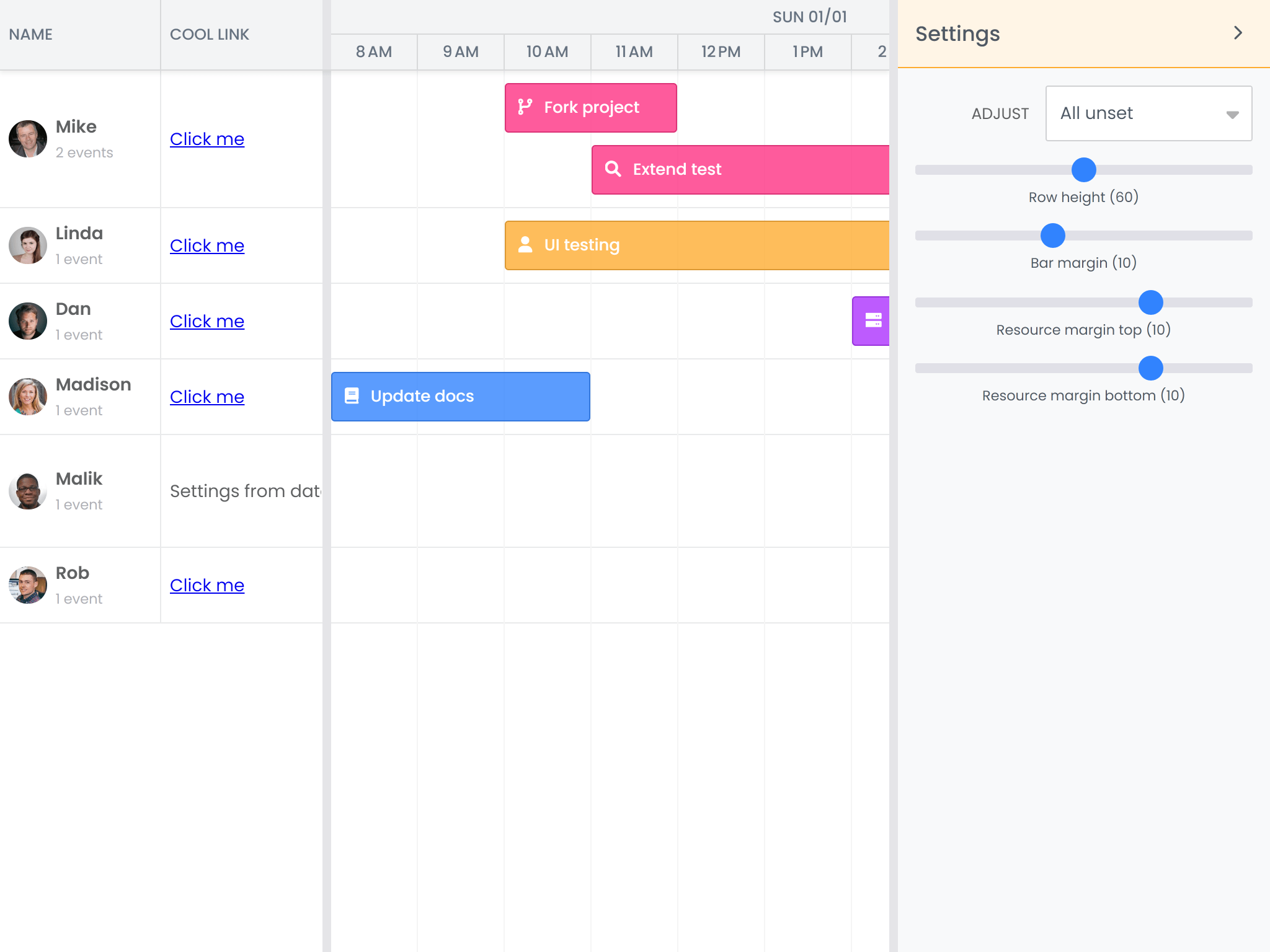Open the Adjust dropdown showing All unset
Screen dimensions: 1270x952
pos(1148,113)
